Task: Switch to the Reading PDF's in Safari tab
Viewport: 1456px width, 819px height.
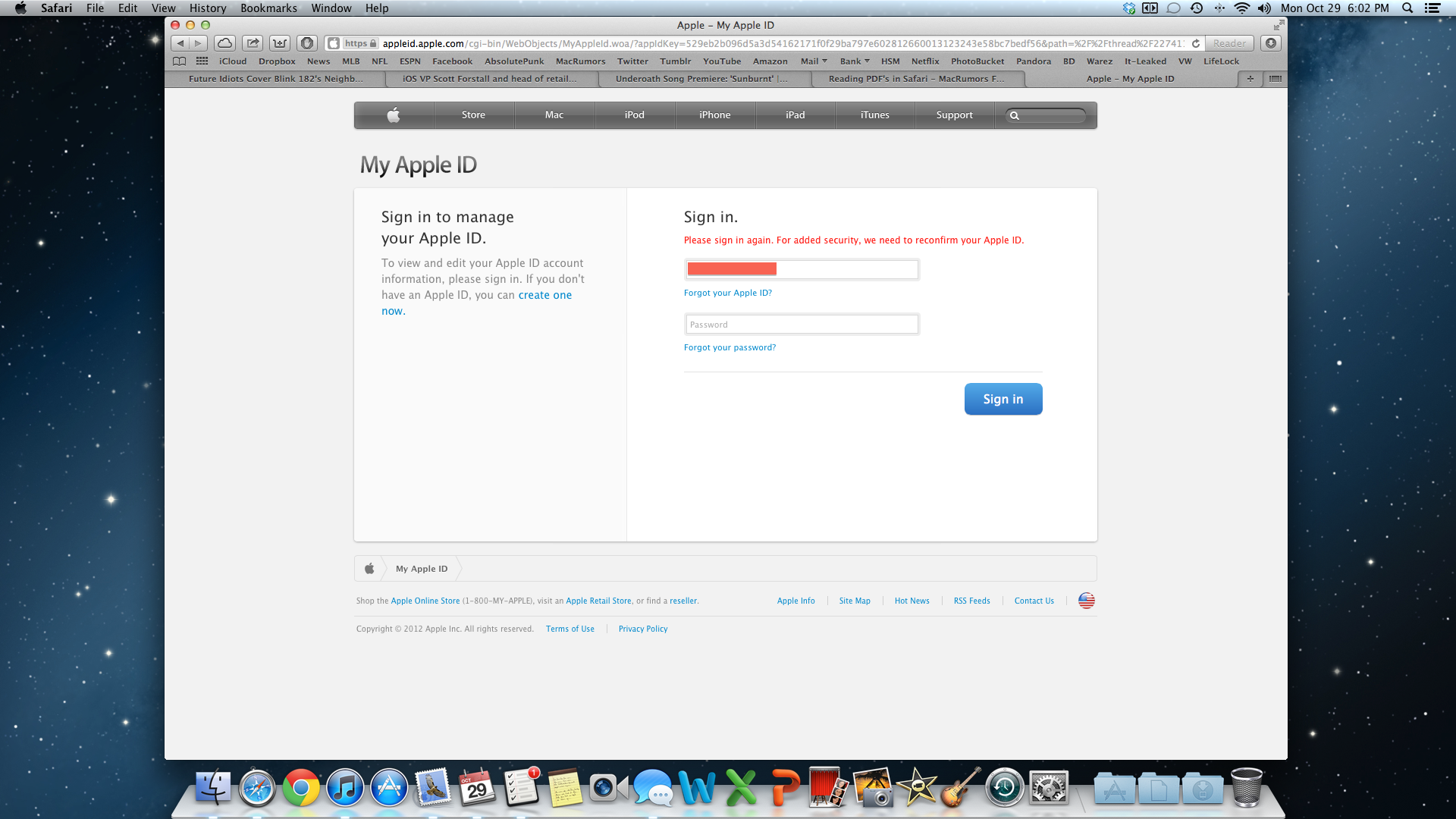Action: 916,79
